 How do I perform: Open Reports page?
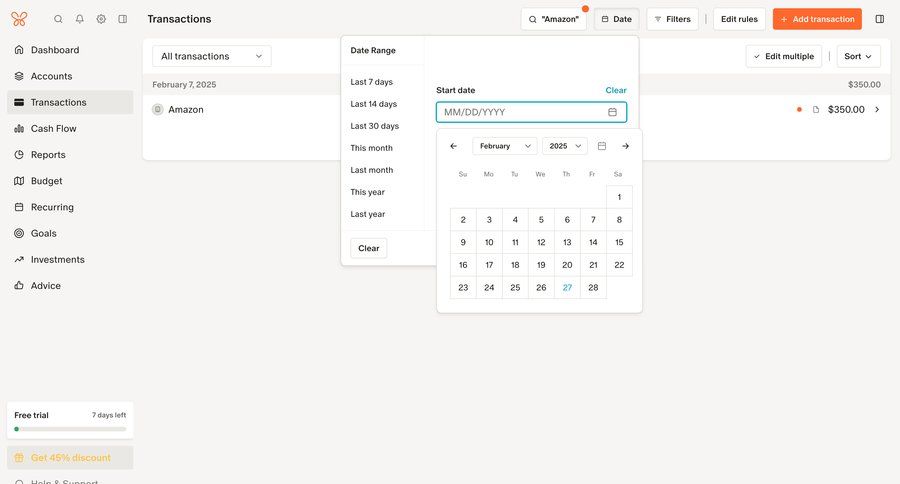[70, 154]
